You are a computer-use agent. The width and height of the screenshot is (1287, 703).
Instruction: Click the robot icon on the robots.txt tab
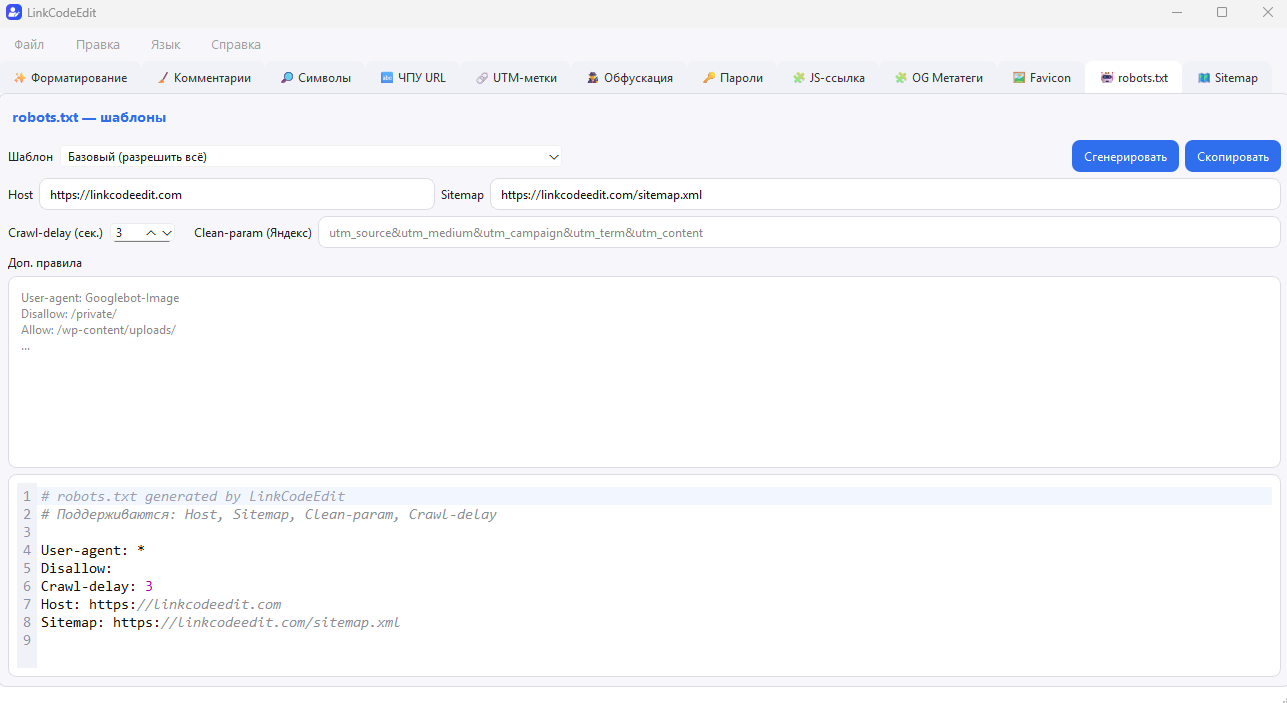pyautogui.click(x=1107, y=78)
